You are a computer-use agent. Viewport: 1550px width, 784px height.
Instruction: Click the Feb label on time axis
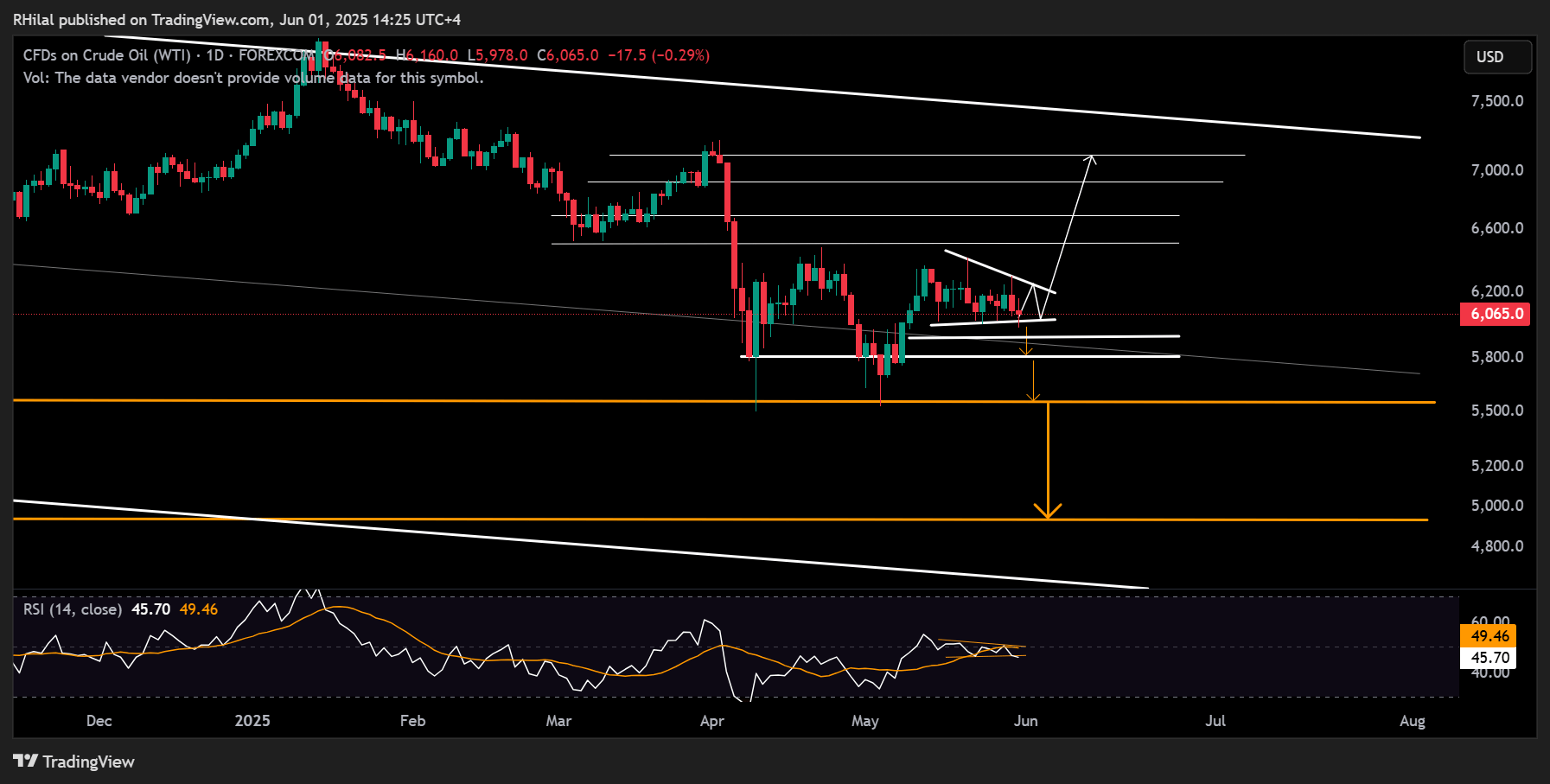point(413,721)
